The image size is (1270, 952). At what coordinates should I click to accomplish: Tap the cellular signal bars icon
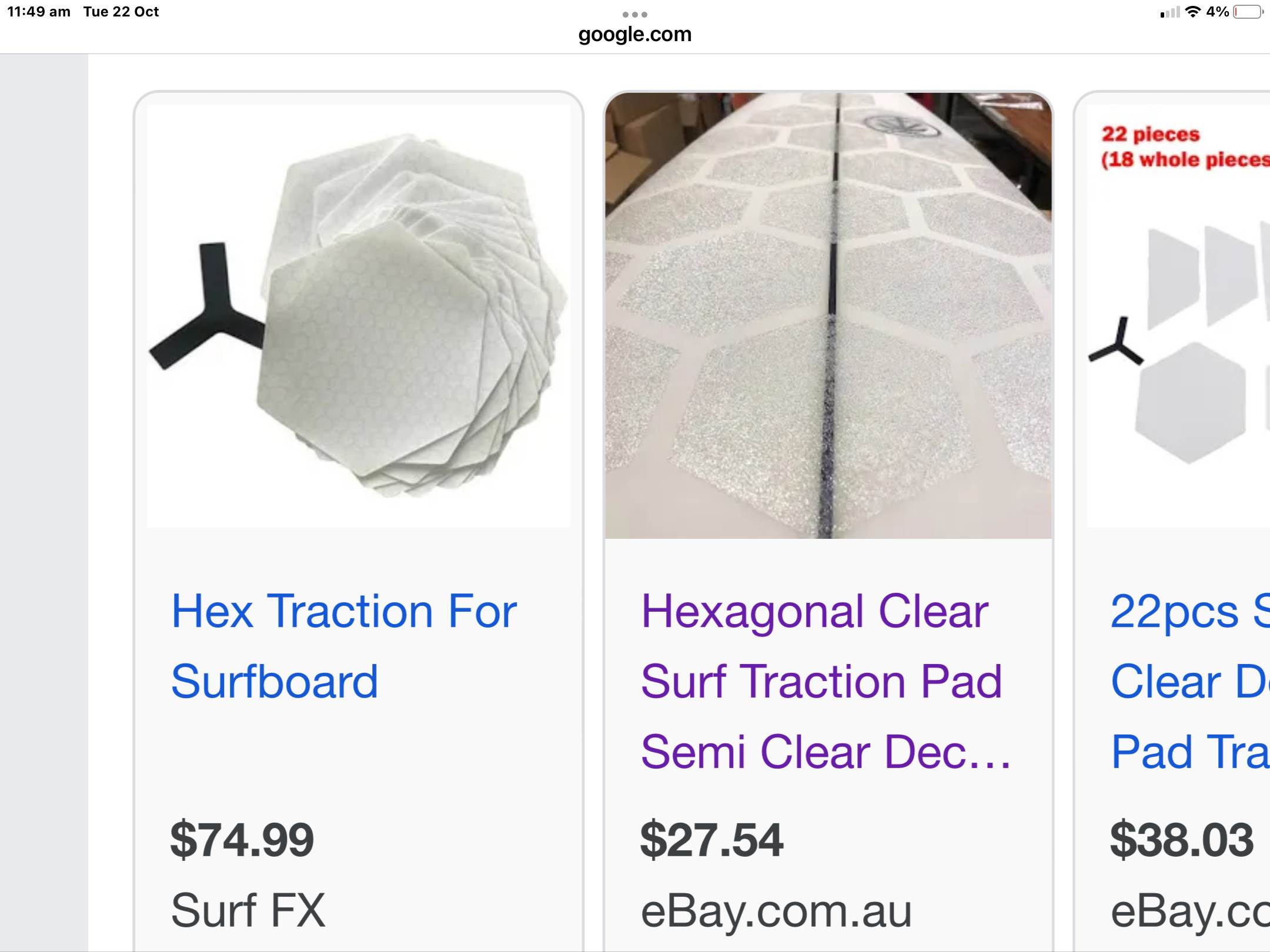pyautogui.click(x=1170, y=12)
